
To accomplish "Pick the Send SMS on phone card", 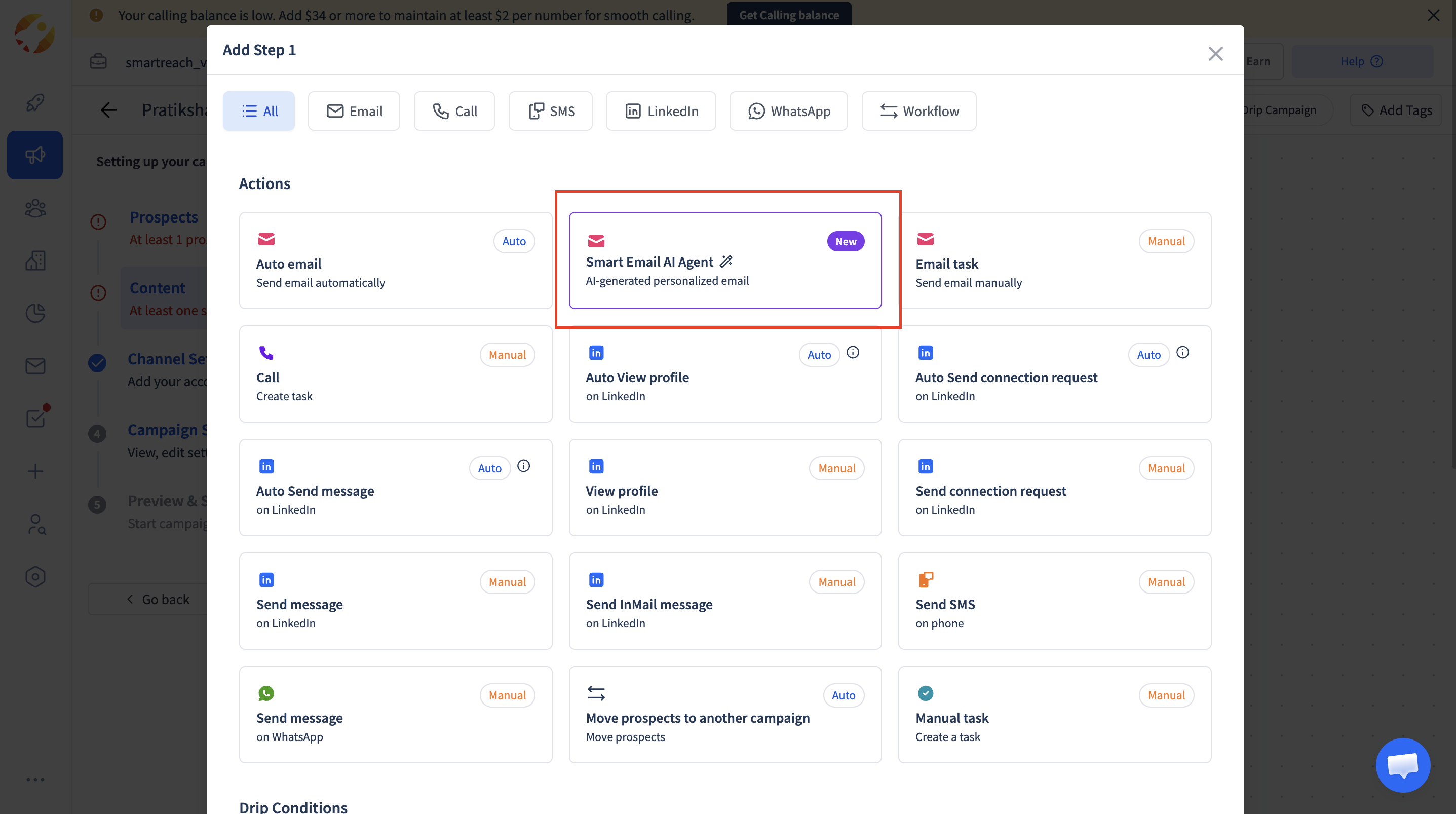I will 1054,601.
